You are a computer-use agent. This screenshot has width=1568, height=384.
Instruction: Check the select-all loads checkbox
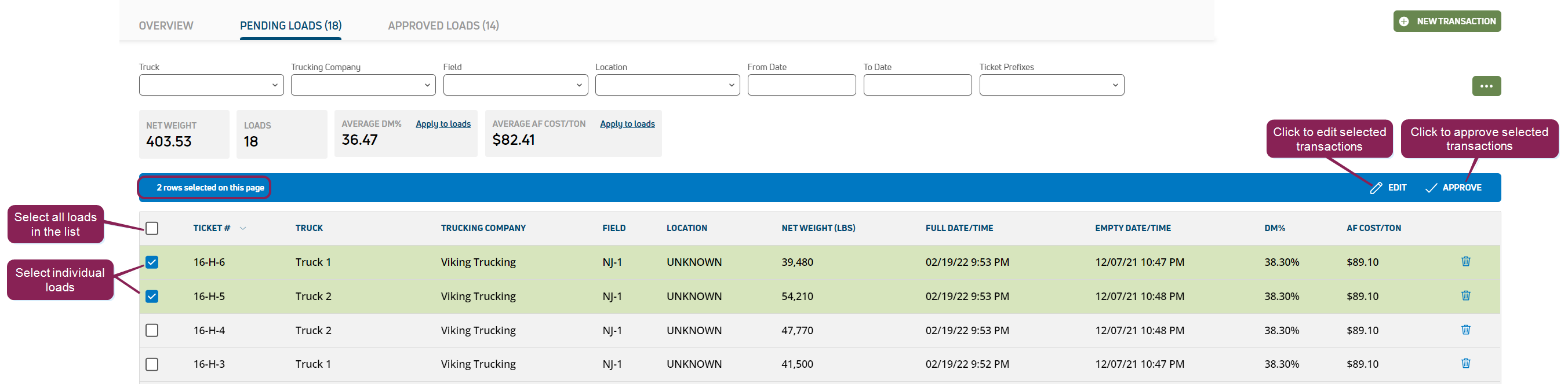tap(152, 228)
